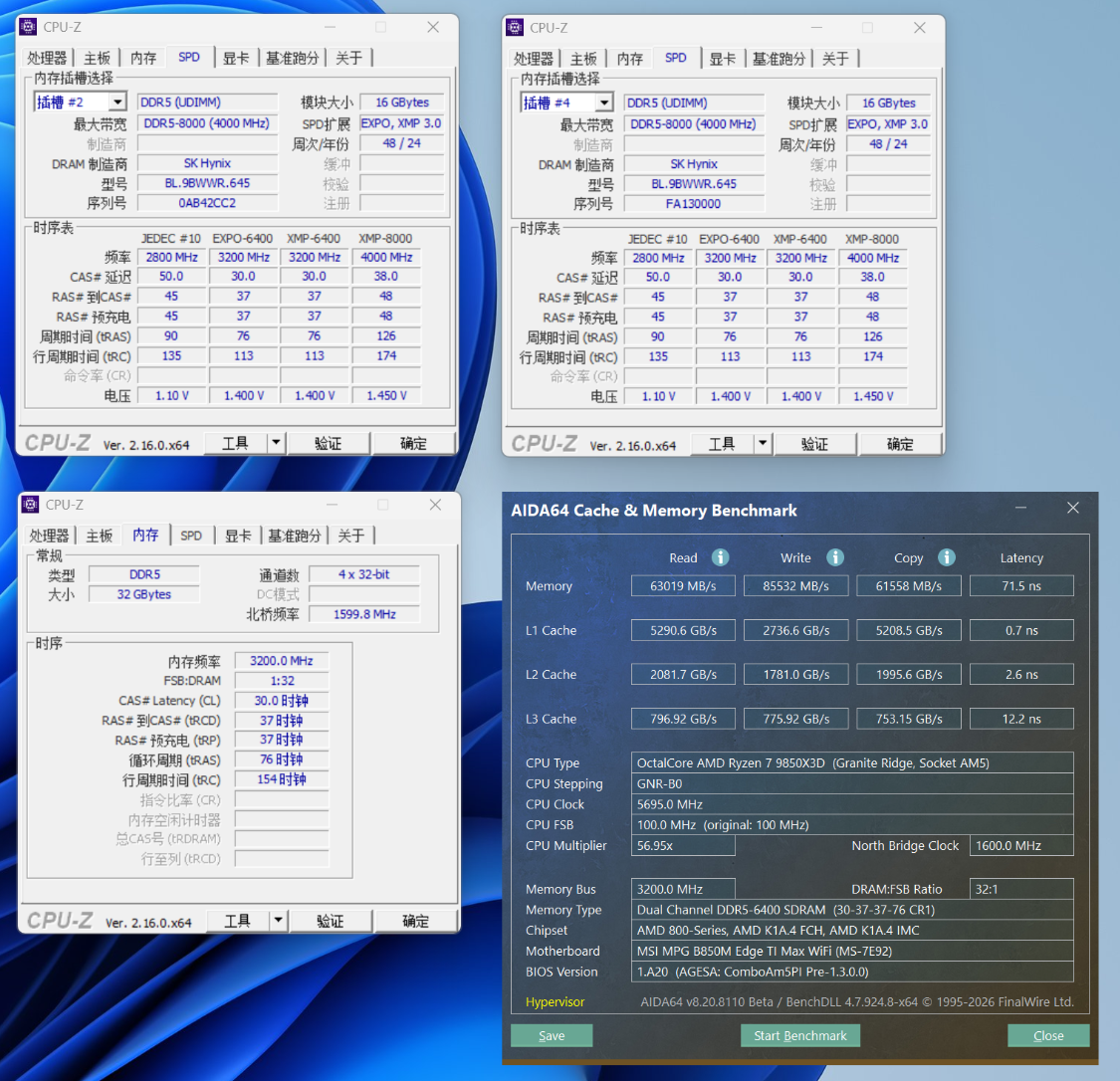Switch to 处理器 tab in slot #2 CPU-Z window
Viewport: 1120px width, 1081px height.
point(47,58)
